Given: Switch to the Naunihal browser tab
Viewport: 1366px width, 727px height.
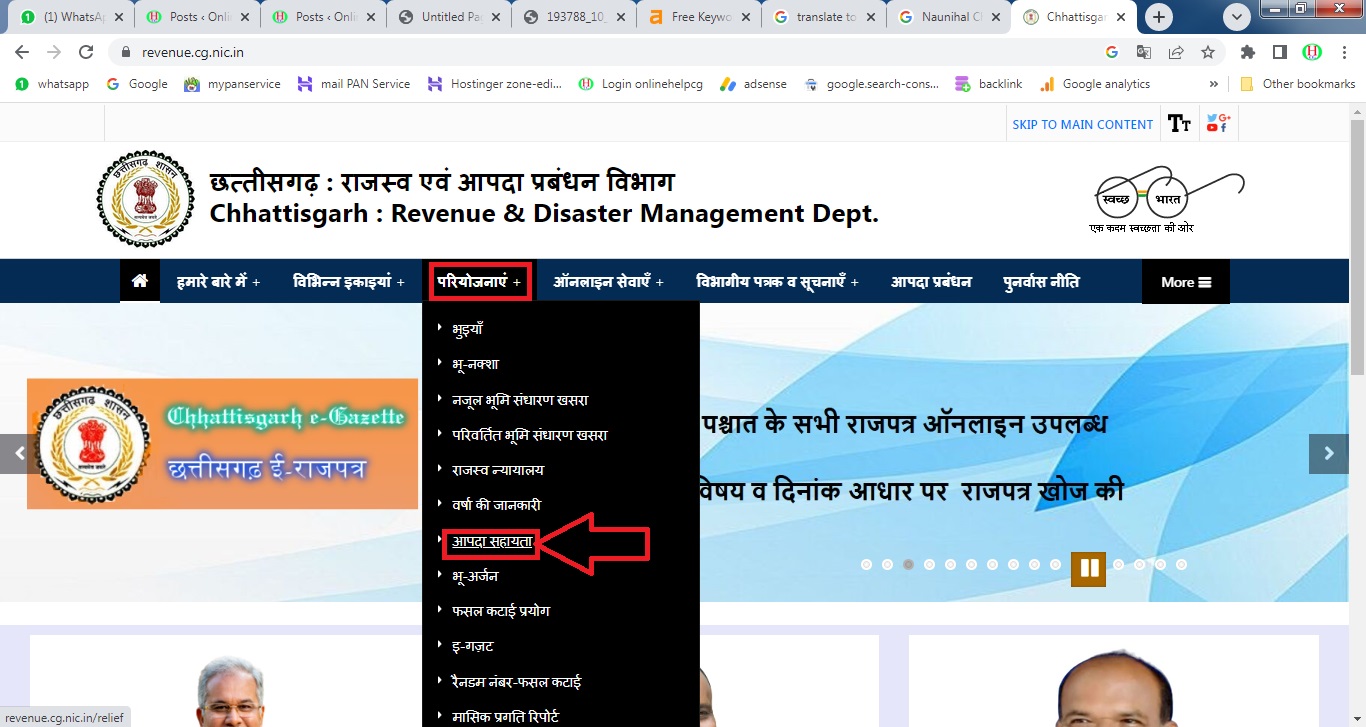Looking at the screenshot, I should (947, 17).
